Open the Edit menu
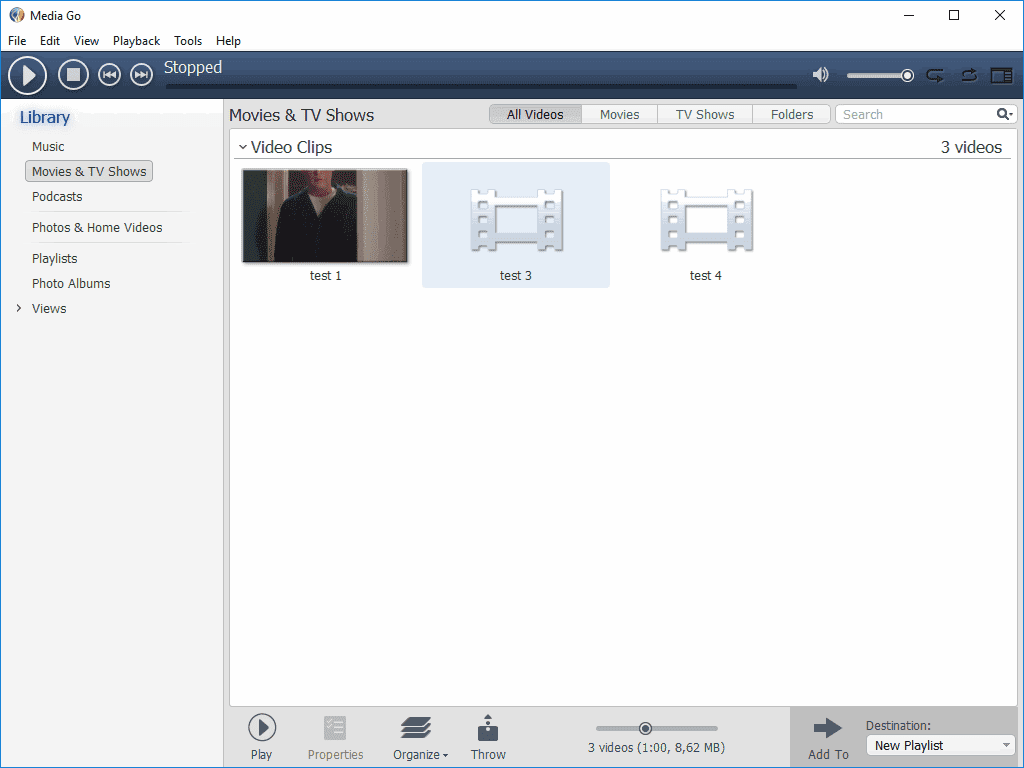Viewport: 1024px width, 768px height. tap(50, 40)
